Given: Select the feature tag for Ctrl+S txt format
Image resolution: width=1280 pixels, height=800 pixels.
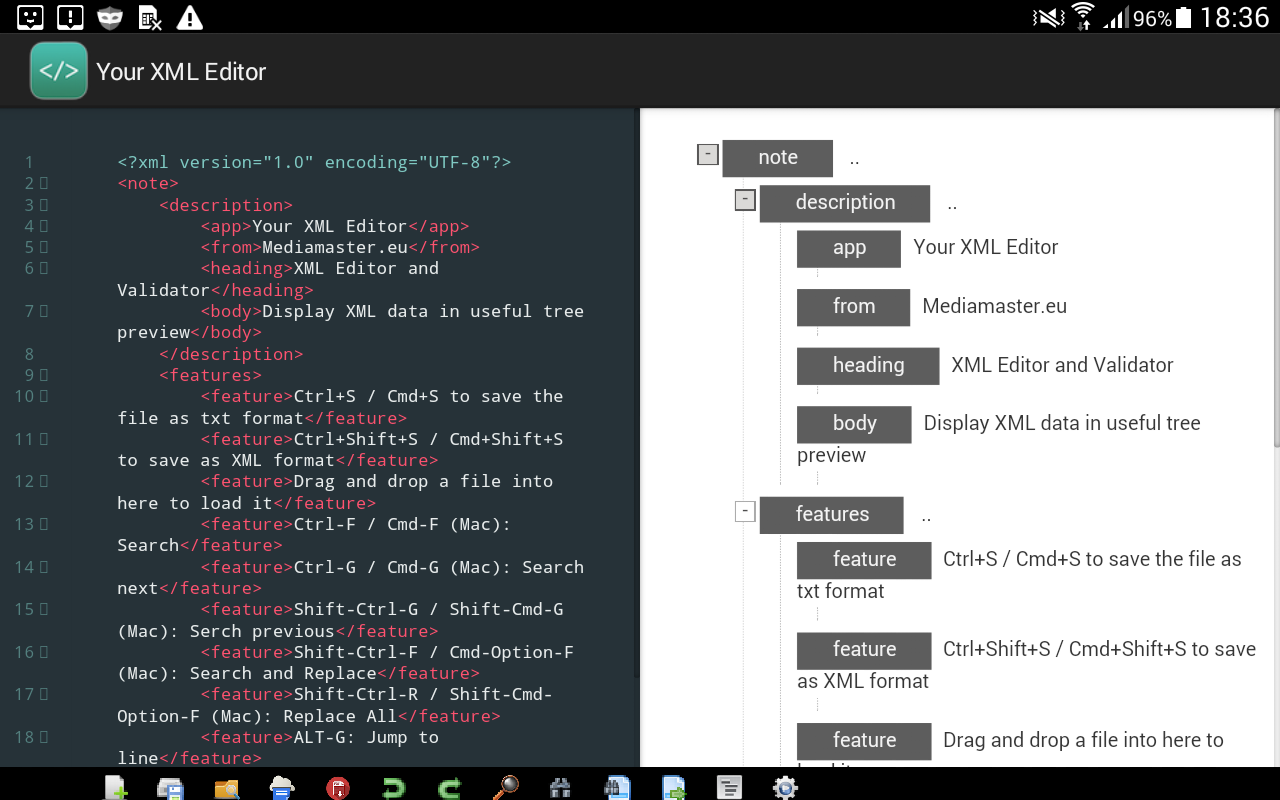Looking at the screenshot, I should click(x=864, y=560).
